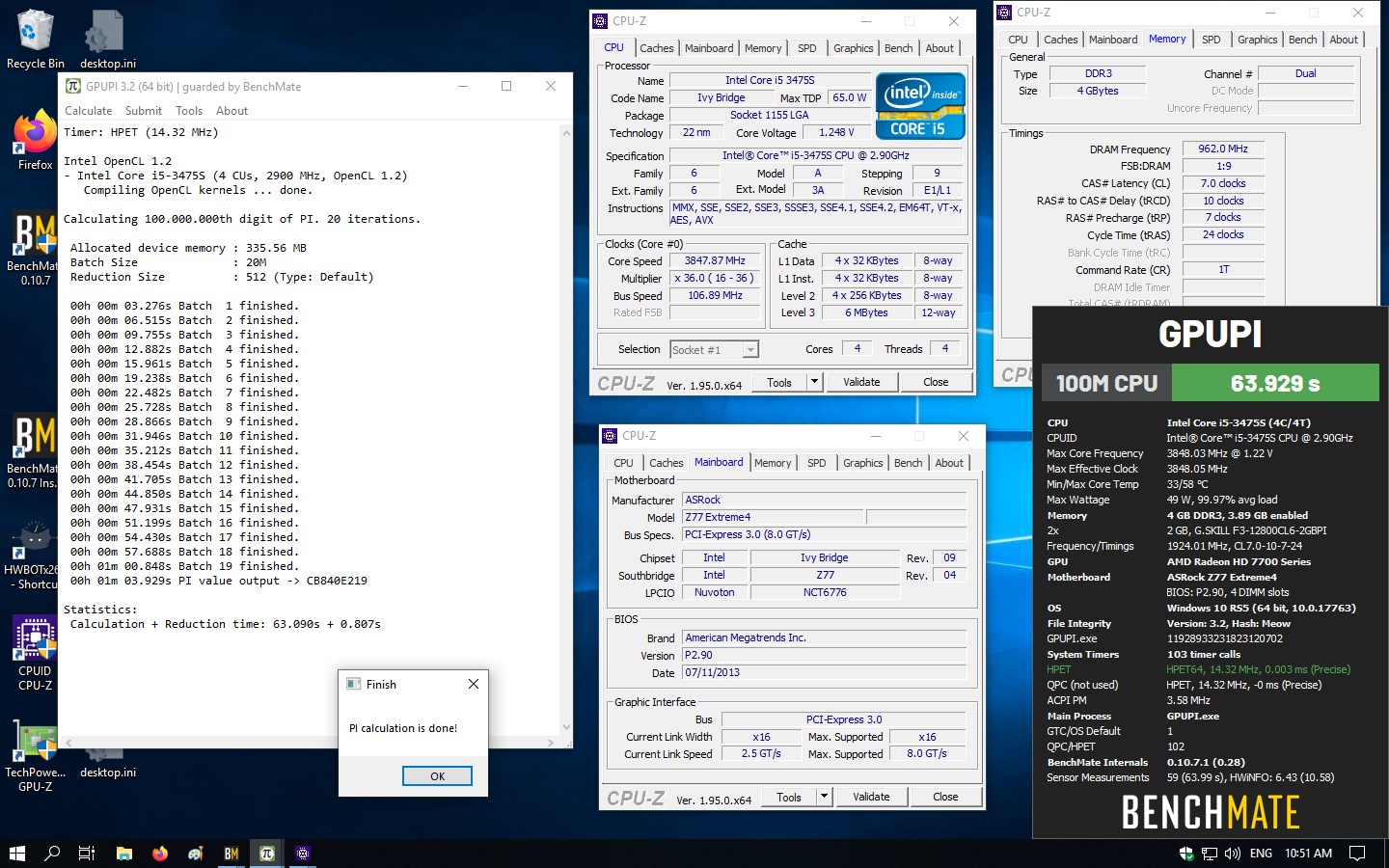Open the Graphics tab in the CPU-Z Memory window

point(1258,40)
